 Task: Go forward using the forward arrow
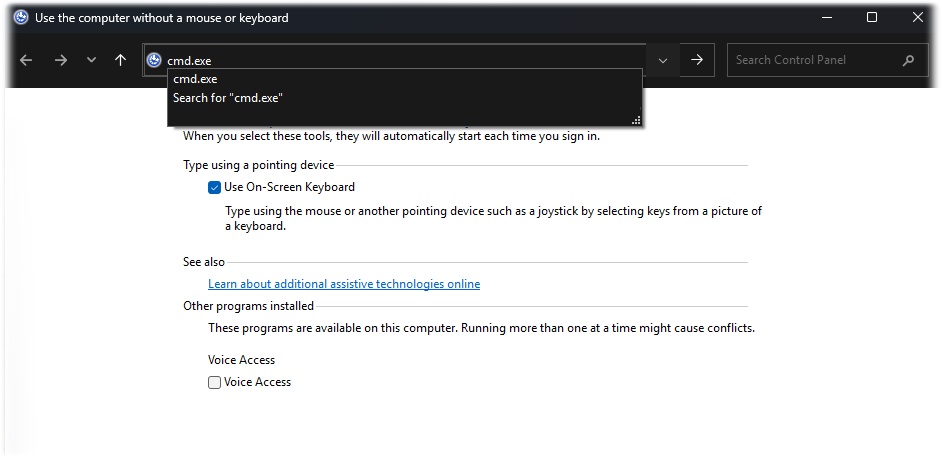point(61,60)
